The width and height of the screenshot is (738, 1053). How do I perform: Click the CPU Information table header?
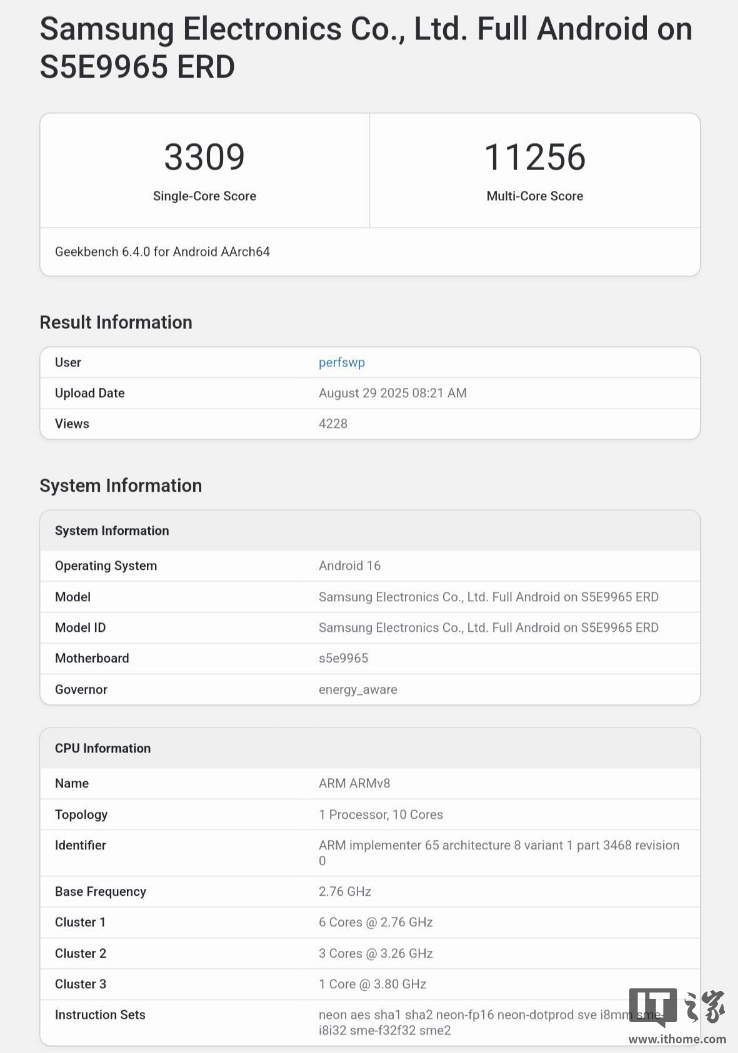tap(103, 748)
